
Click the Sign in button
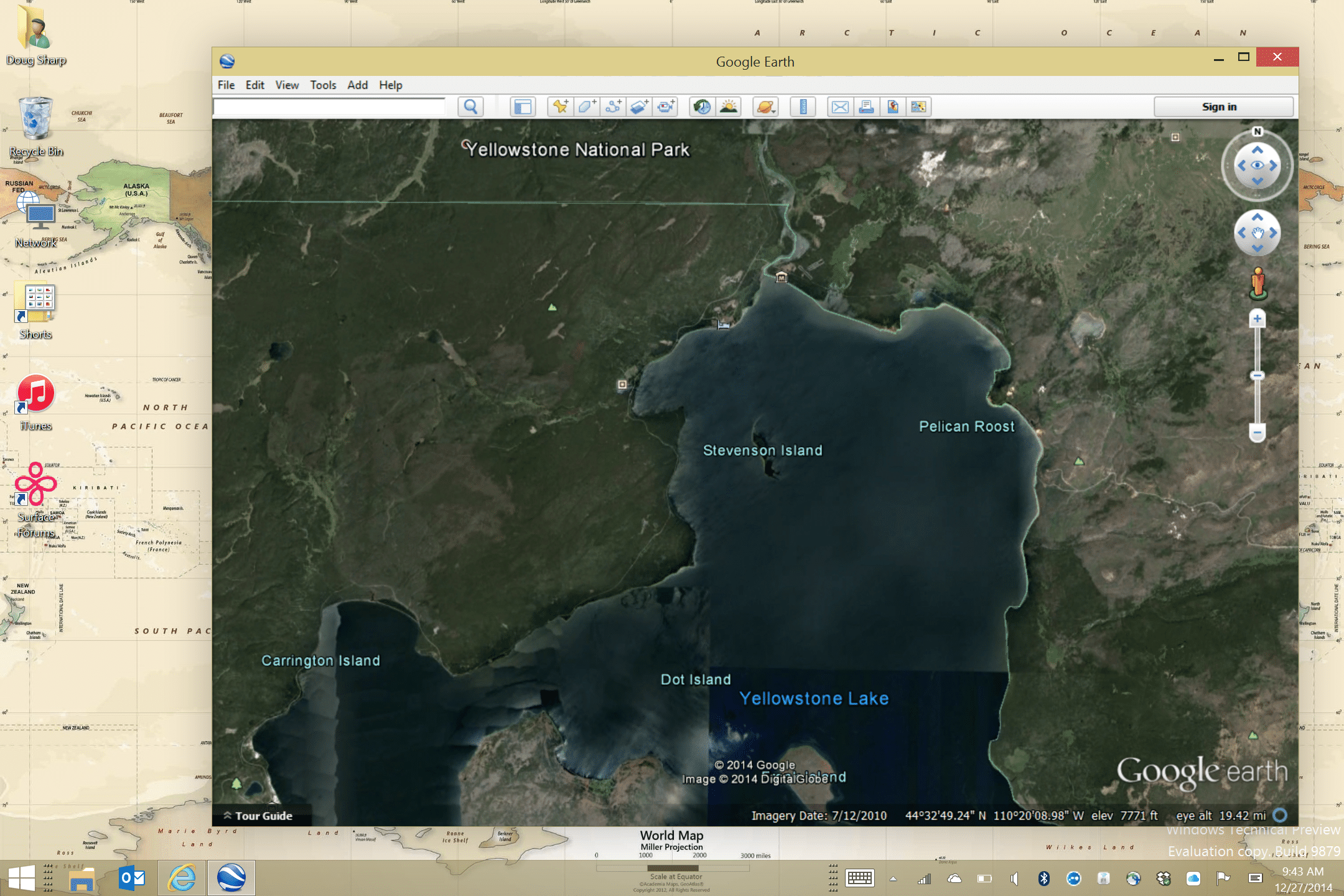[x=1223, y=107]
